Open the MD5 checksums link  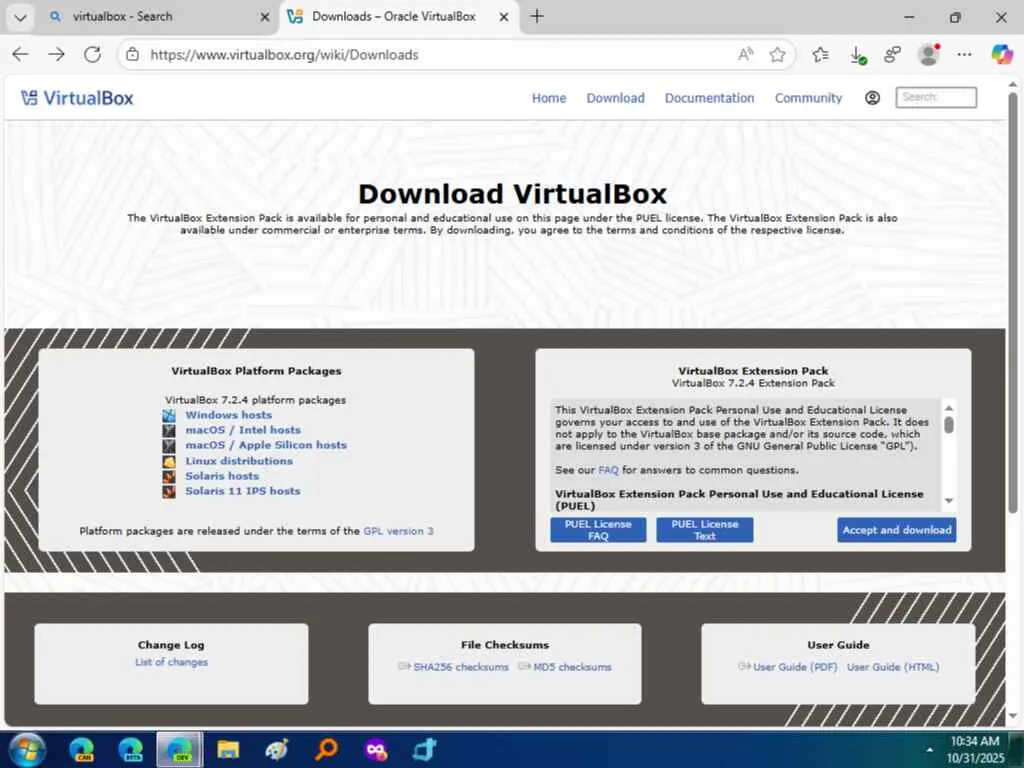[x=572, y=667]
